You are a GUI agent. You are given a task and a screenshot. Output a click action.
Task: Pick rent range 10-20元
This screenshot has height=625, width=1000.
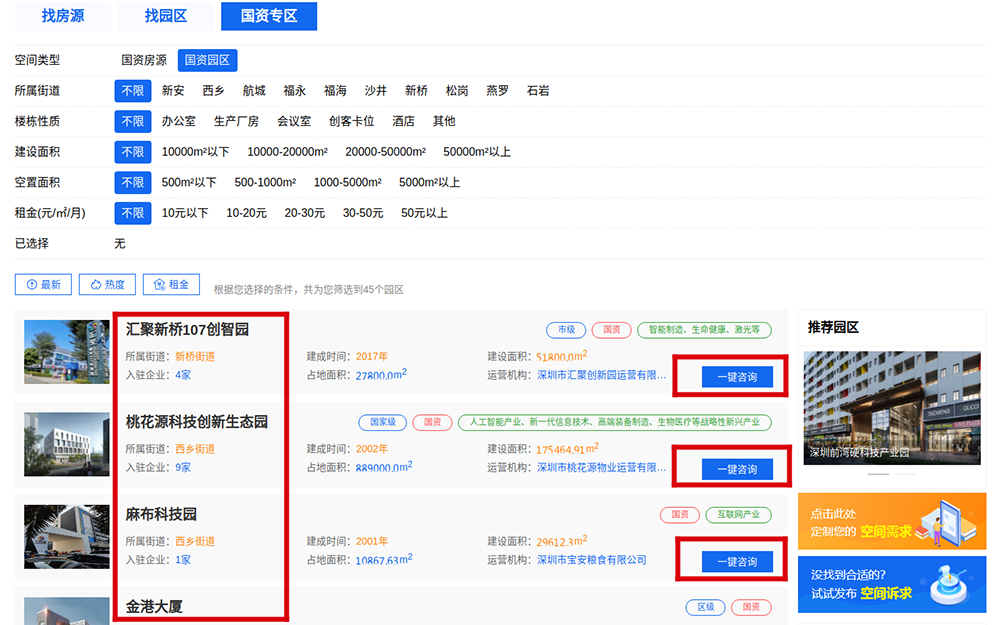coord(246,213)
